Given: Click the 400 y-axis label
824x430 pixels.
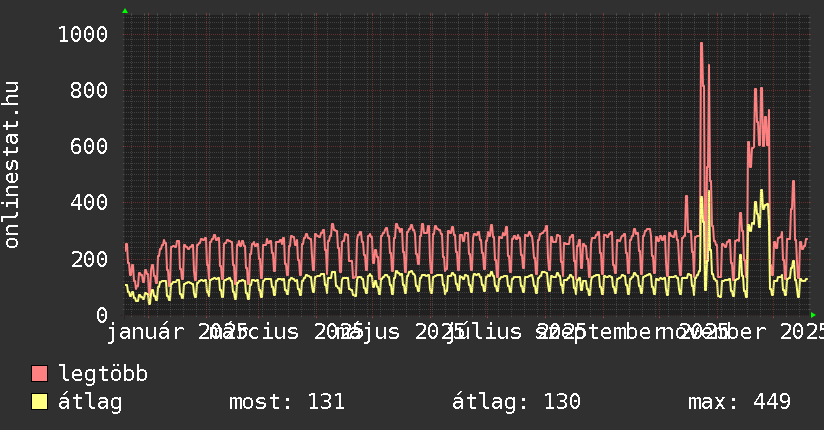Looking at the screenshot, I should tap(88, 203).
